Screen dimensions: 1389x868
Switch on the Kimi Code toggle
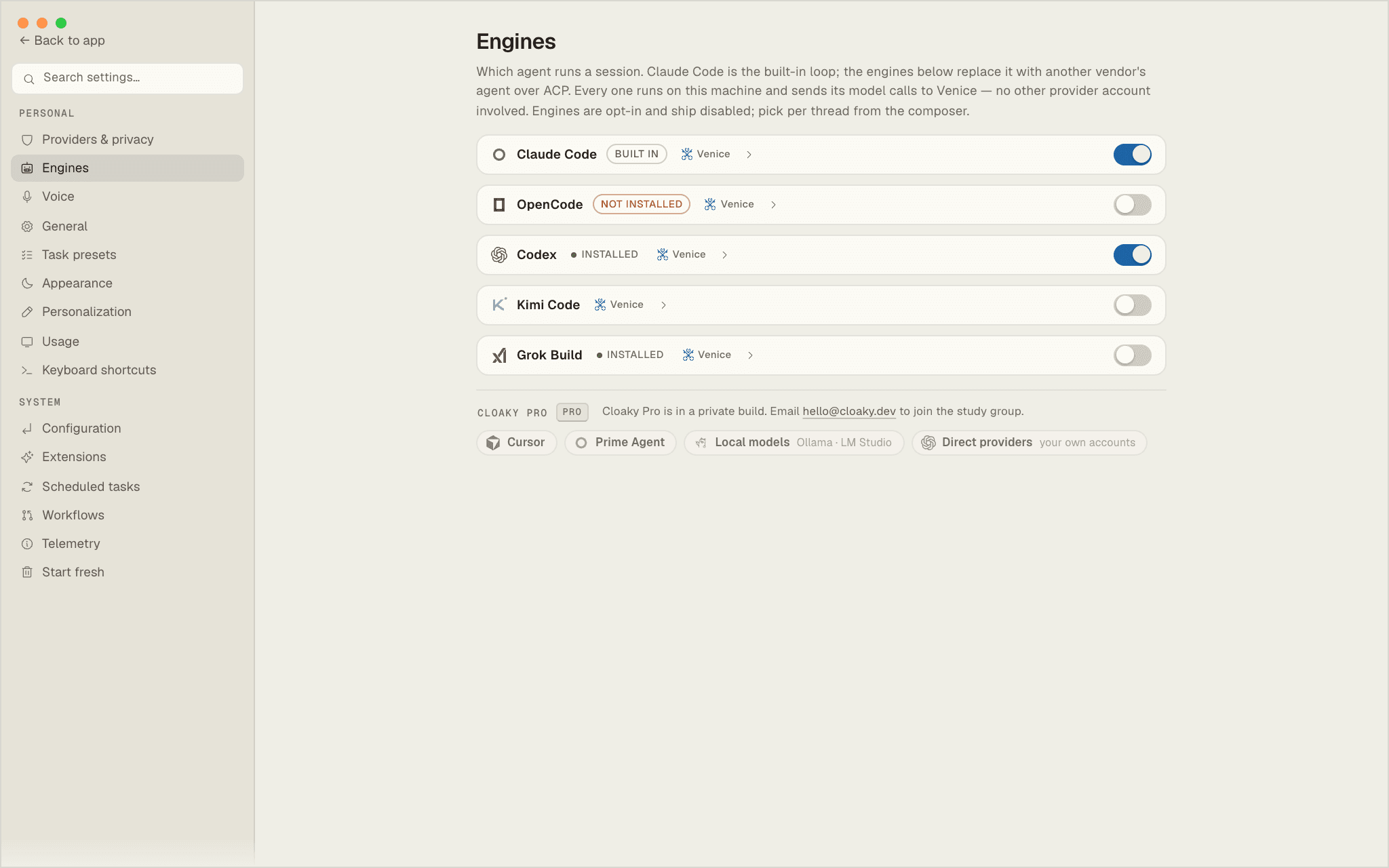[x=1132, y=305]
